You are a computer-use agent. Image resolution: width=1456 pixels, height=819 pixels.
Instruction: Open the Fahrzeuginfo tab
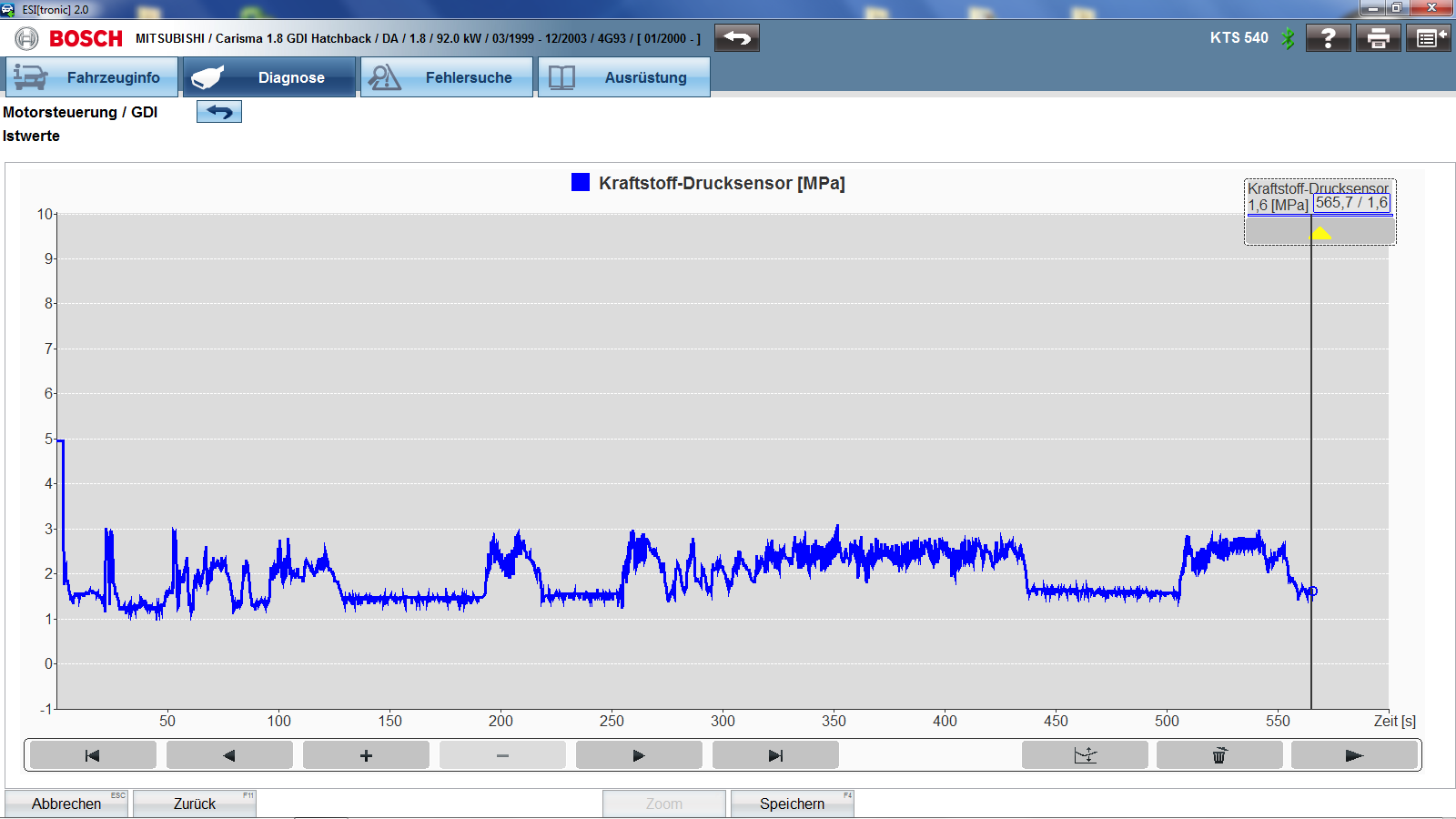click(x=92, y=77)
